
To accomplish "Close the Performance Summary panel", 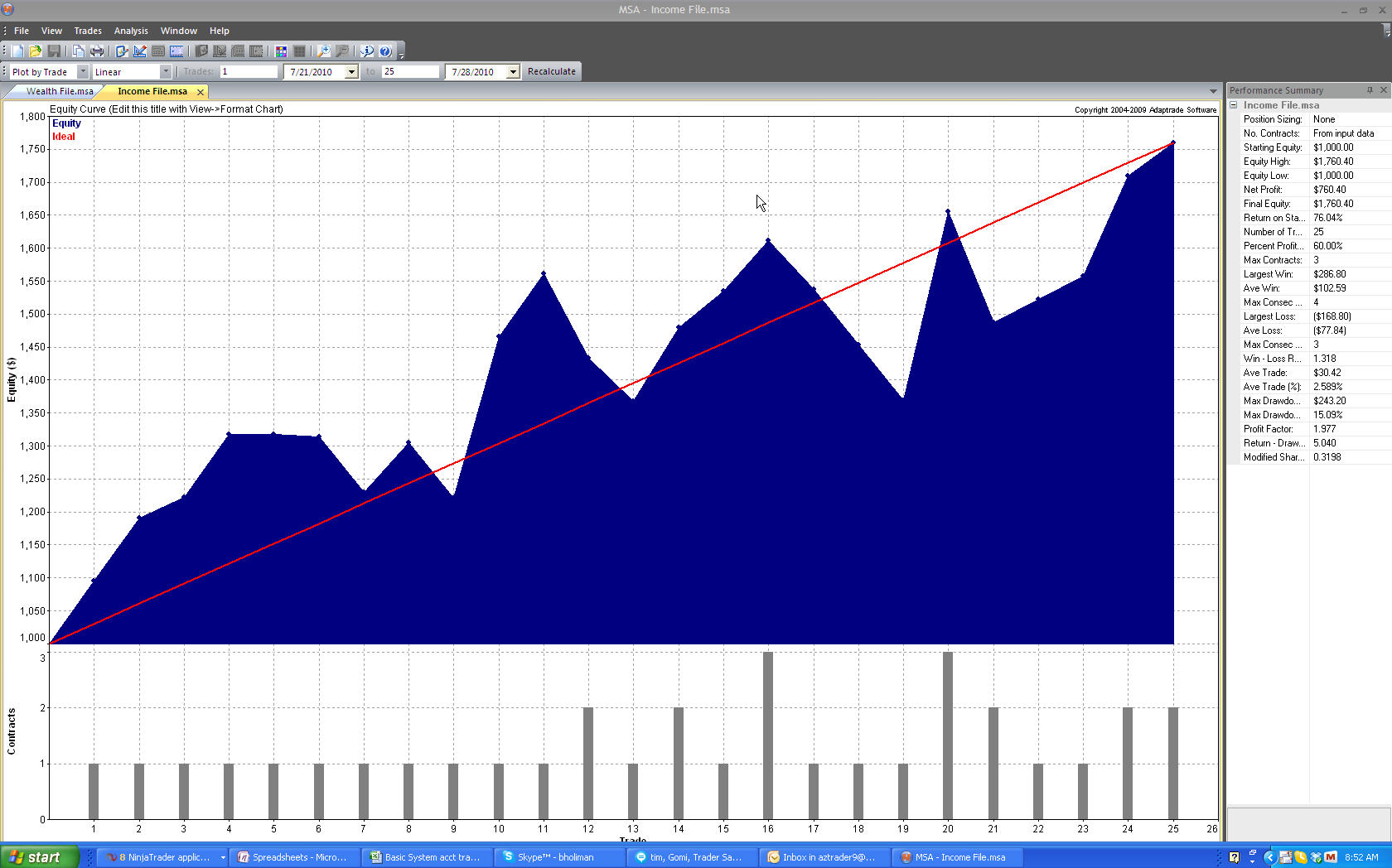I will coord(1383,90).
